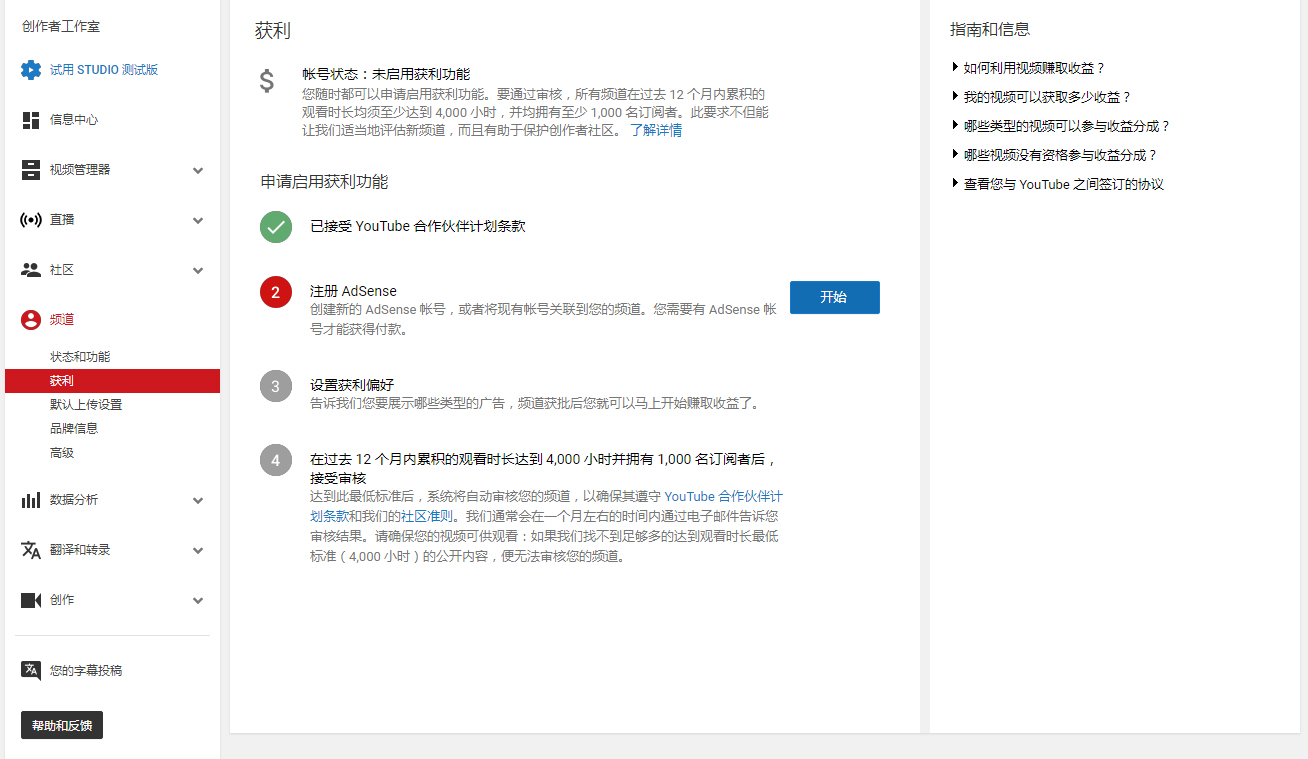This screenshot has height=759, width=1308.
Task: Click the subtitle contributions icon beside 您的字幕投稿
Action: click(31, 670)
